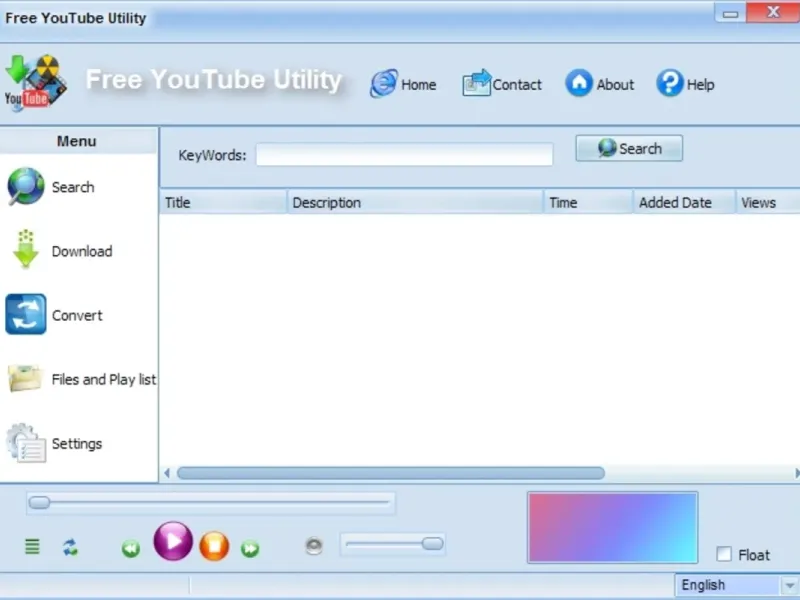This screenshot has width=800, height=600.
Task: Click the About house icon
Action: (579, 83)
